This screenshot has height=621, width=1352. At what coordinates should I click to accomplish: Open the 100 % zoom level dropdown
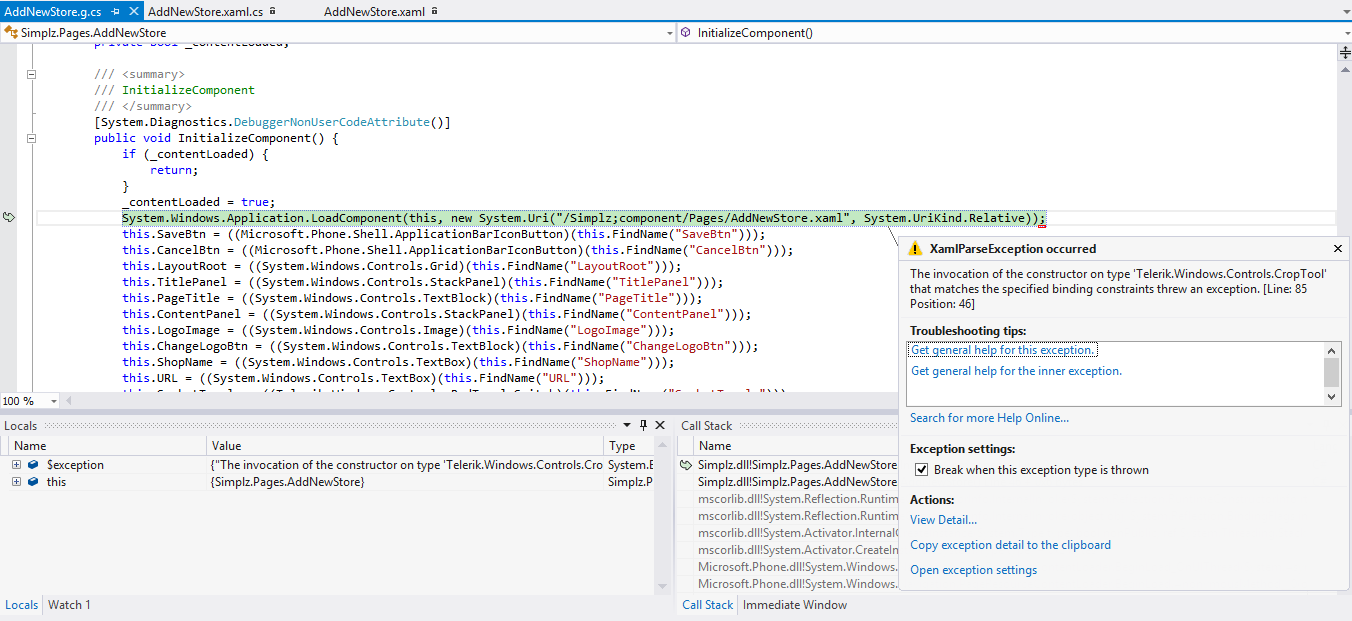pyautogui.click(x=54, y=401)
